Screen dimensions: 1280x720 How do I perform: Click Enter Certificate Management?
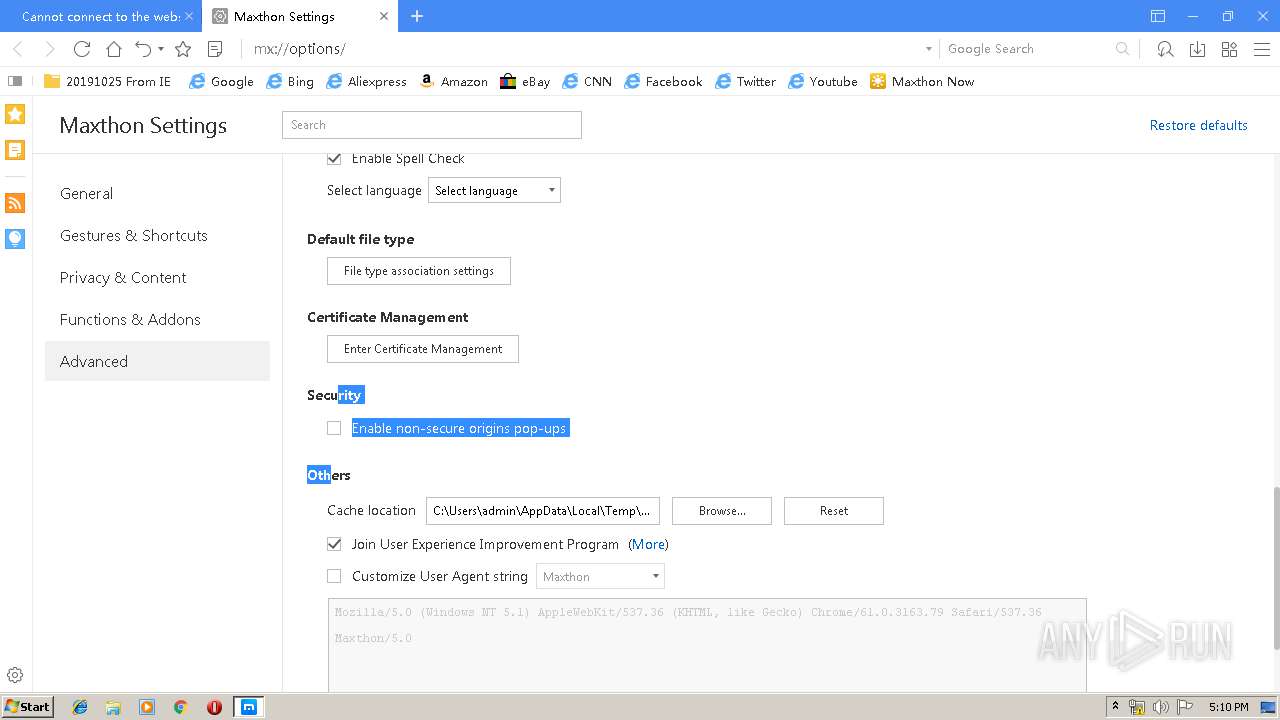pyautogui.click(x=423, y=349)
